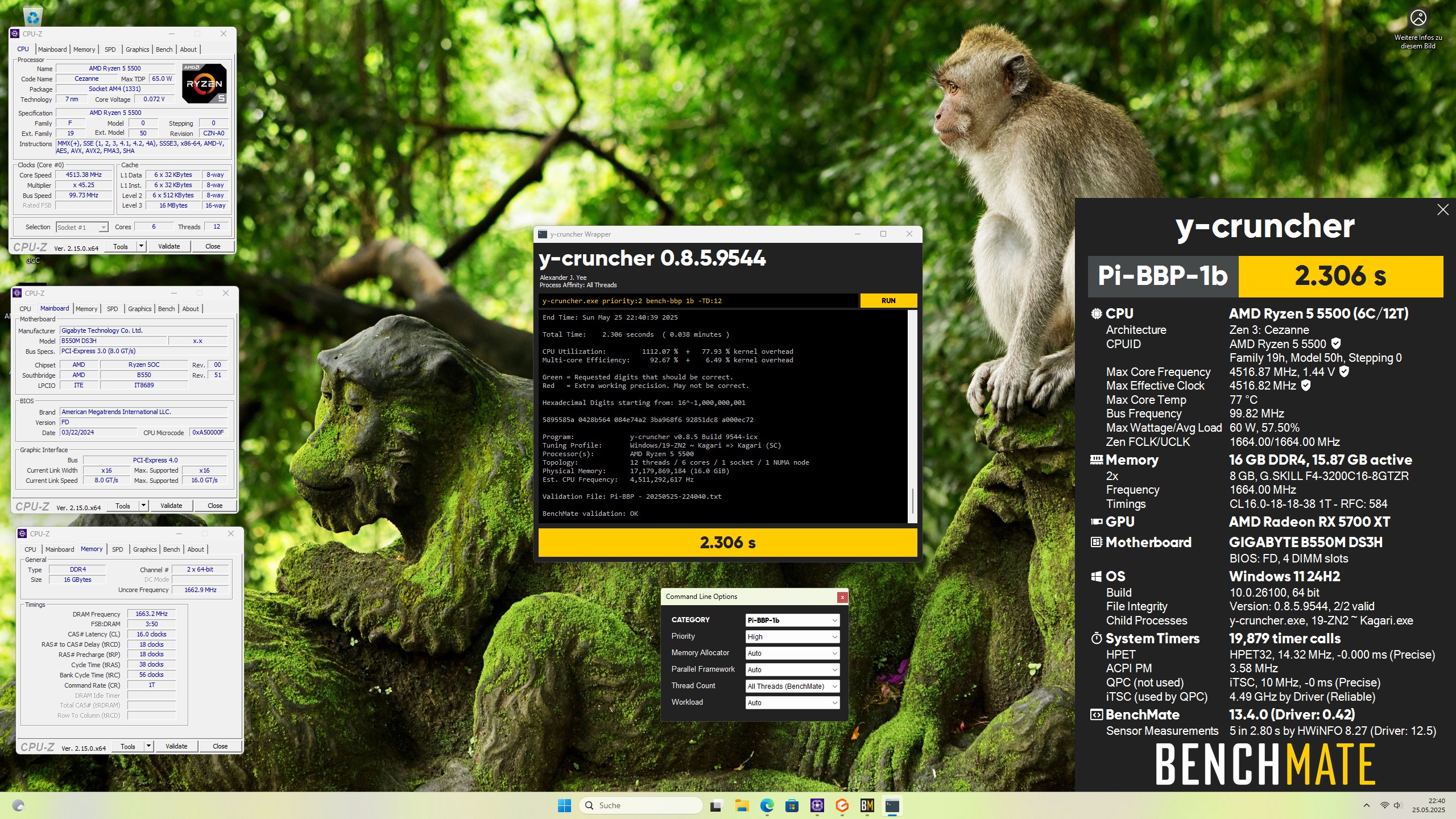Minimize the y-cruncher Wrapper window
The image size is (1456, 819).
[x=858, y=234]
